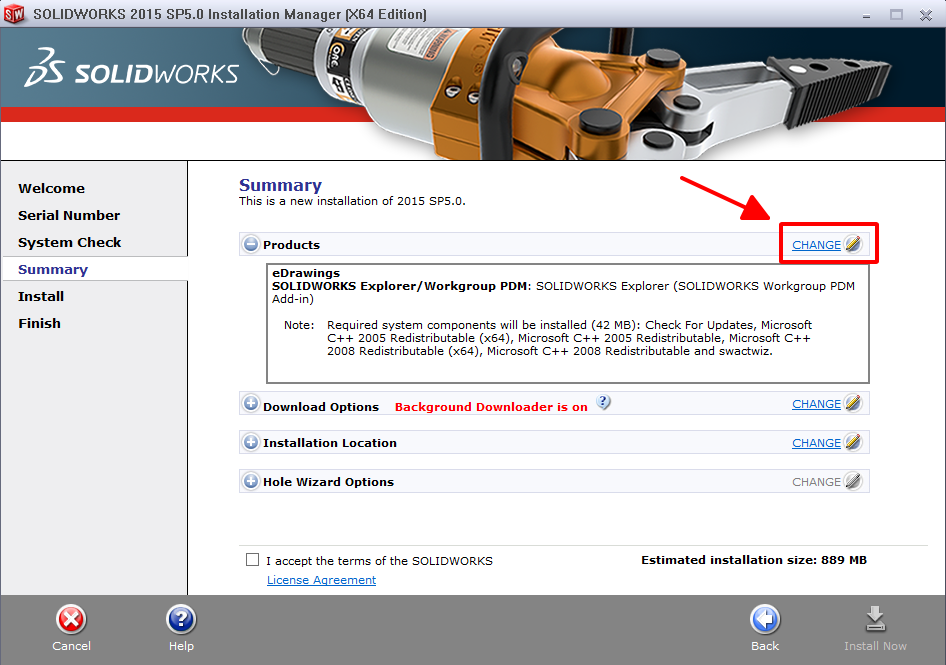
Task: Click the Install Now download icon
Action: click(875, 619)
